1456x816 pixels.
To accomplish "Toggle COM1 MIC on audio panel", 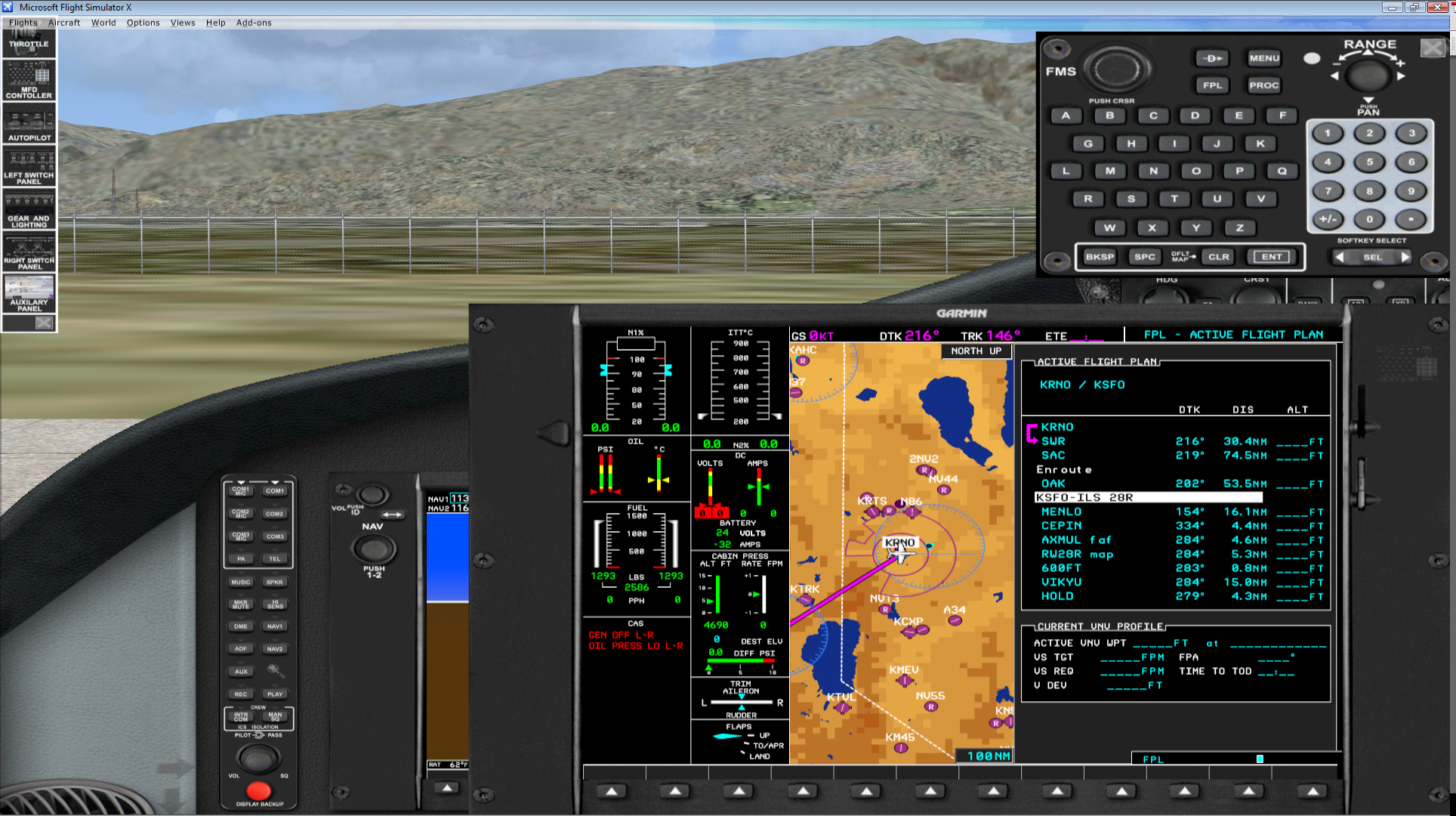I will (241, 491).
